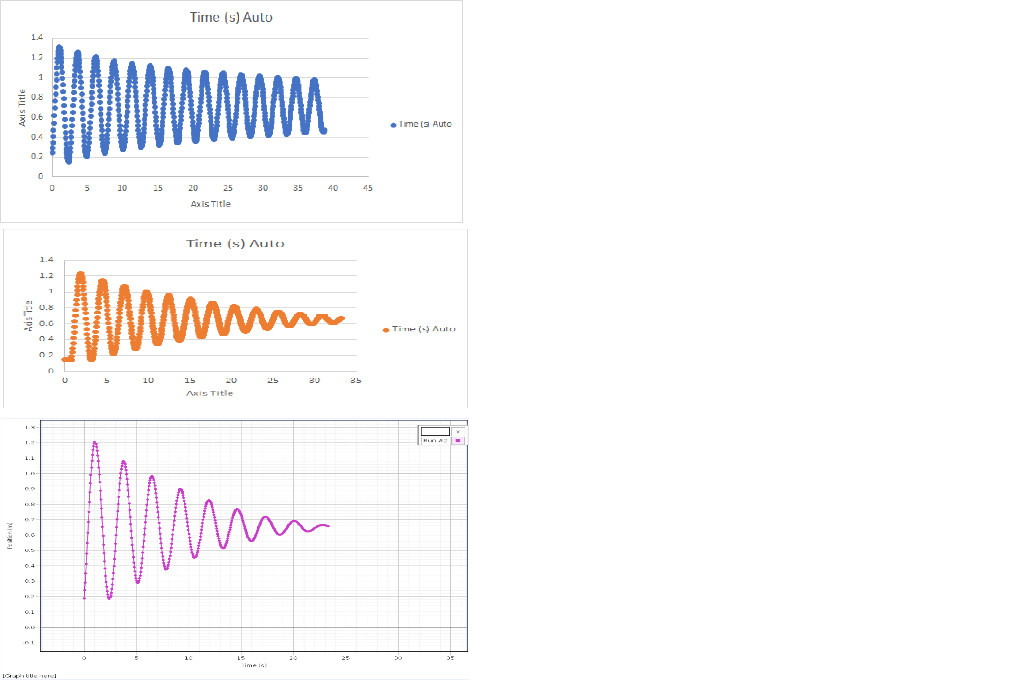
Task: Click the orange legend marker dot
Action: (386, 330)
